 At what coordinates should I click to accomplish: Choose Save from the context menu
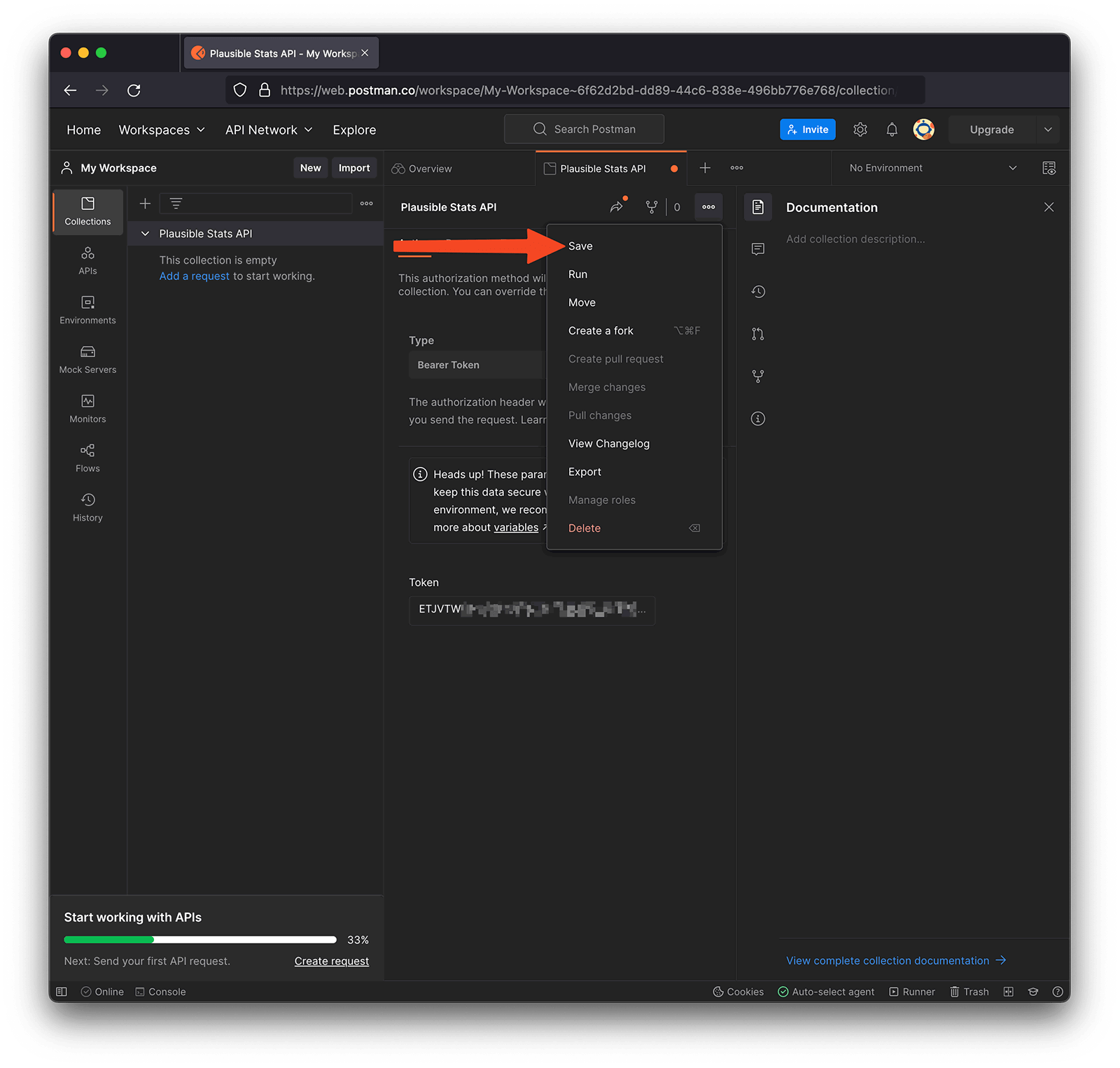(x=580, y=246)
